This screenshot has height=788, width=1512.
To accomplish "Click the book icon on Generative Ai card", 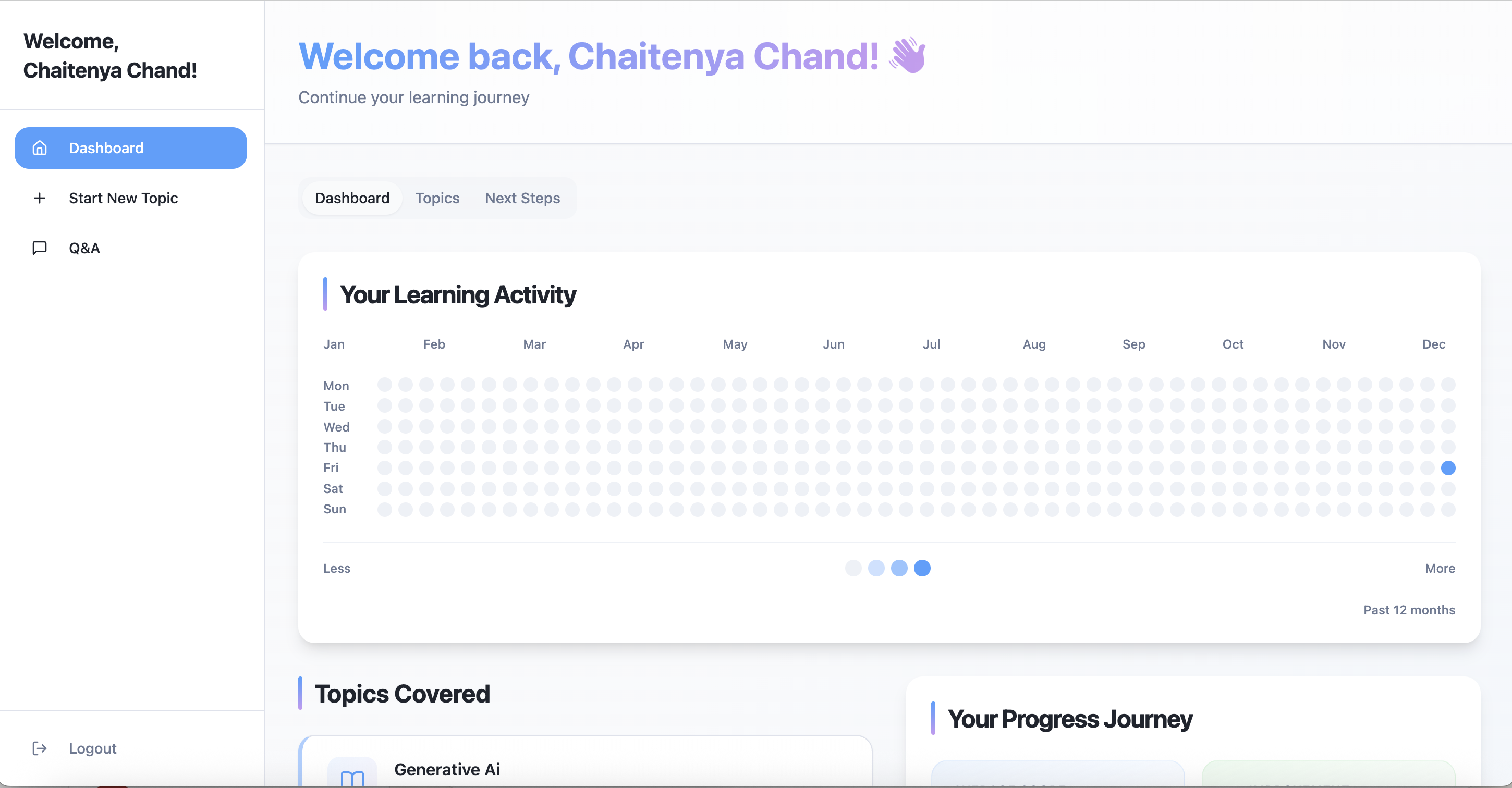I will pyautogui.click(x=352, y=777).
